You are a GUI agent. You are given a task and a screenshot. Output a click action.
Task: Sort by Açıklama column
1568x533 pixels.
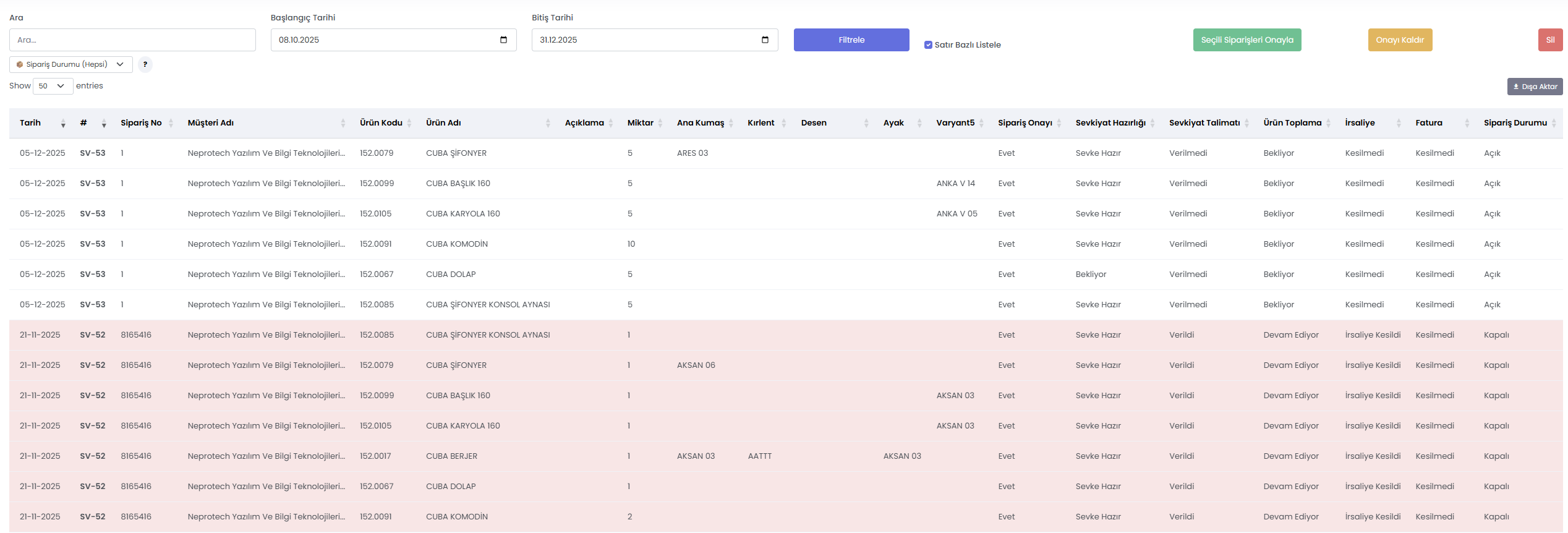click(589, 123)
